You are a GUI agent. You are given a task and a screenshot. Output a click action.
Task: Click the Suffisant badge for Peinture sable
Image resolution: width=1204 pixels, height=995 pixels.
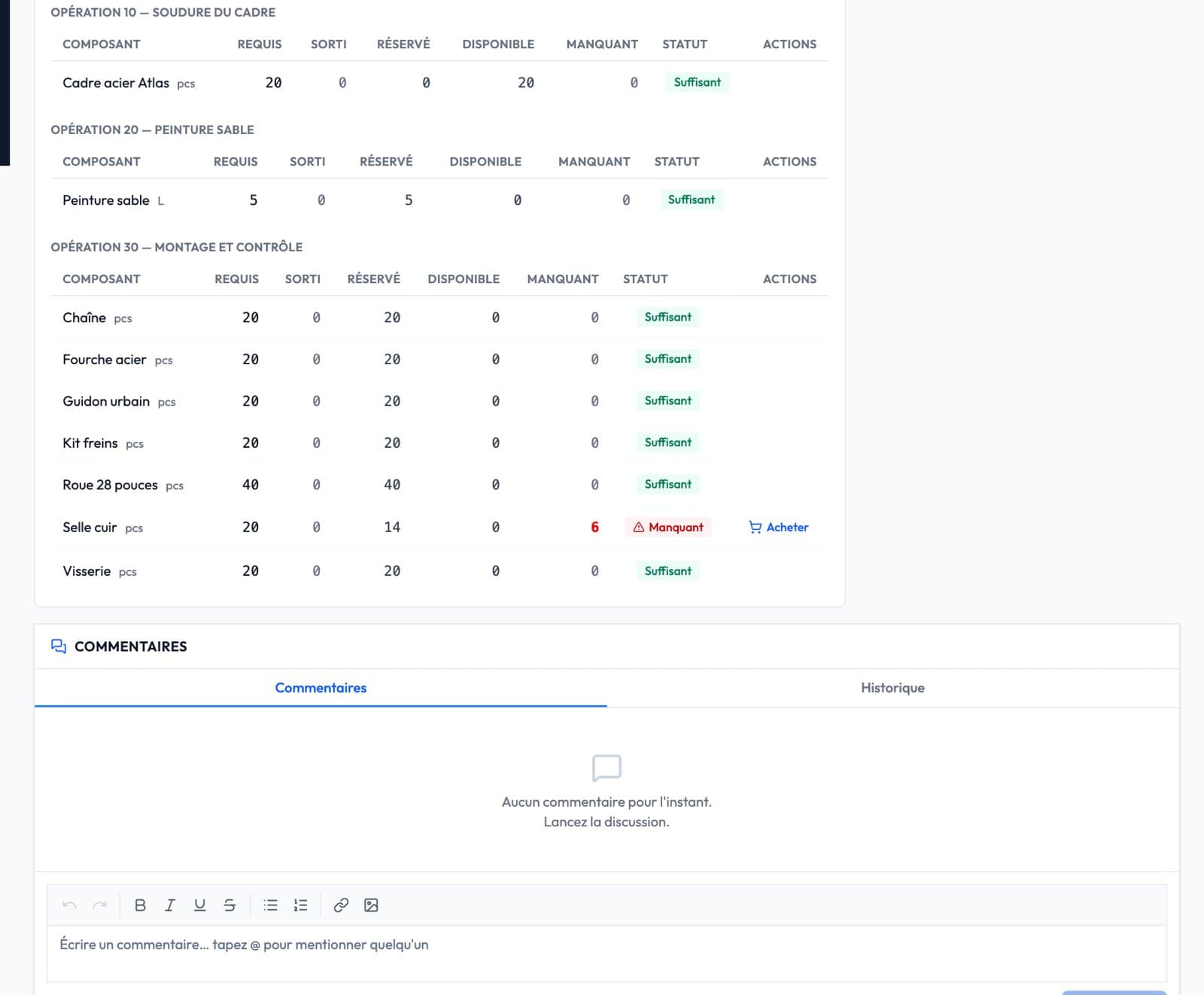[x=692, y=199]
